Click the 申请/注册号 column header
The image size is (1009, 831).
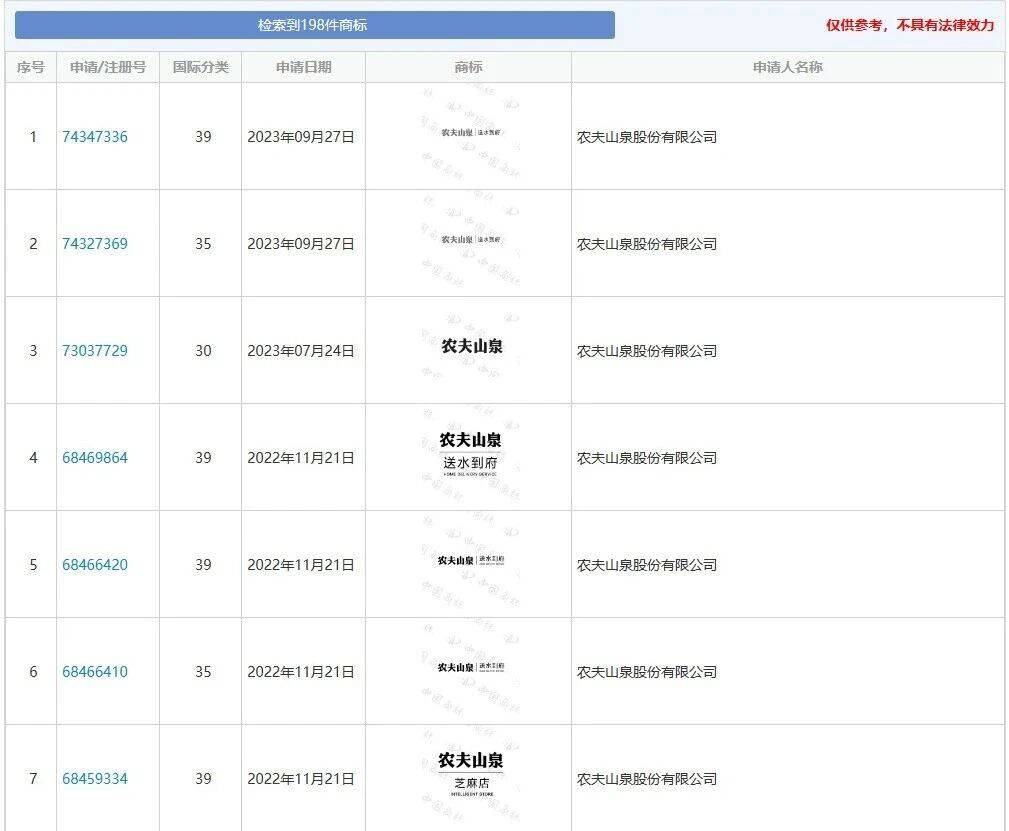tap(107, 67)
